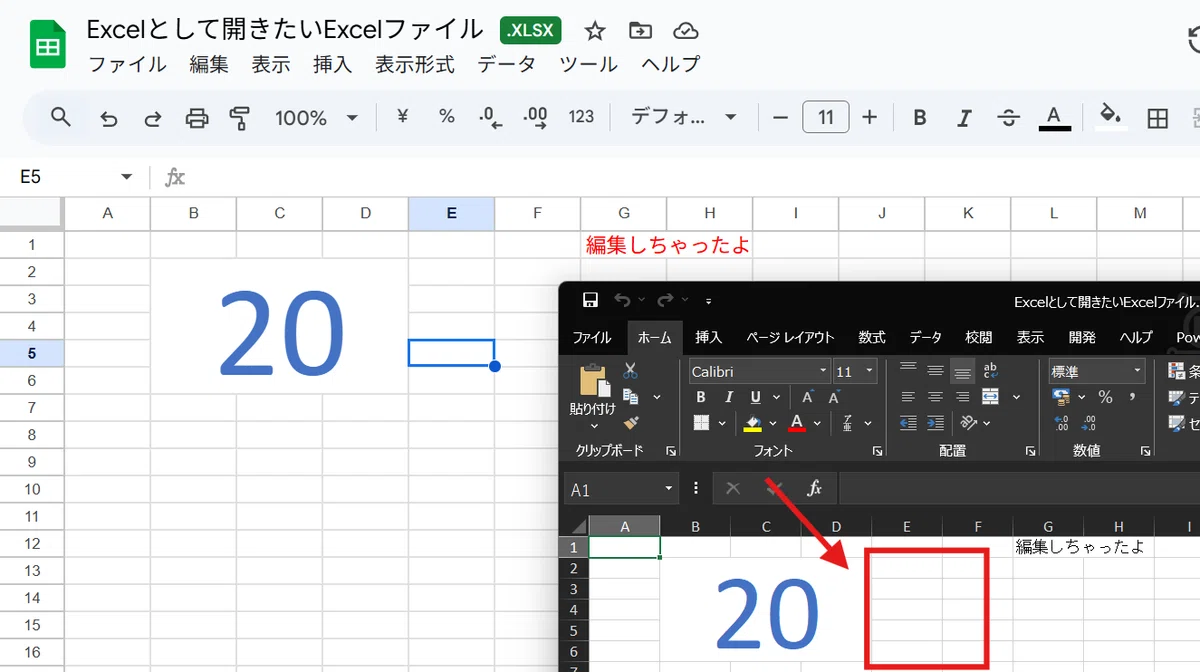Screen dimensions: 1200x672
Task: Open Excel number format dropdown 標準
Action: tap(1138, 371)
